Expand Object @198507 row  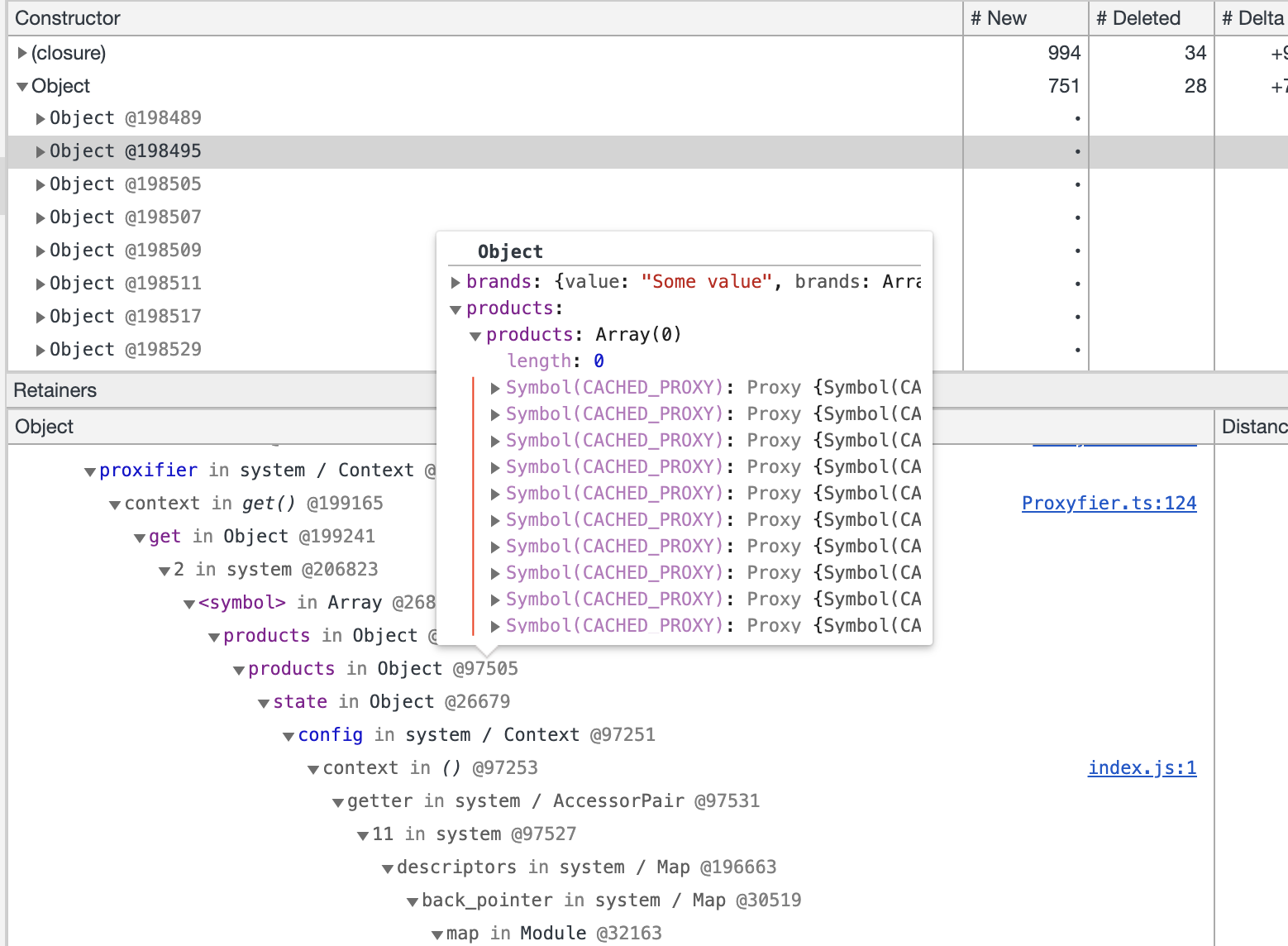[x=41, y=218]
